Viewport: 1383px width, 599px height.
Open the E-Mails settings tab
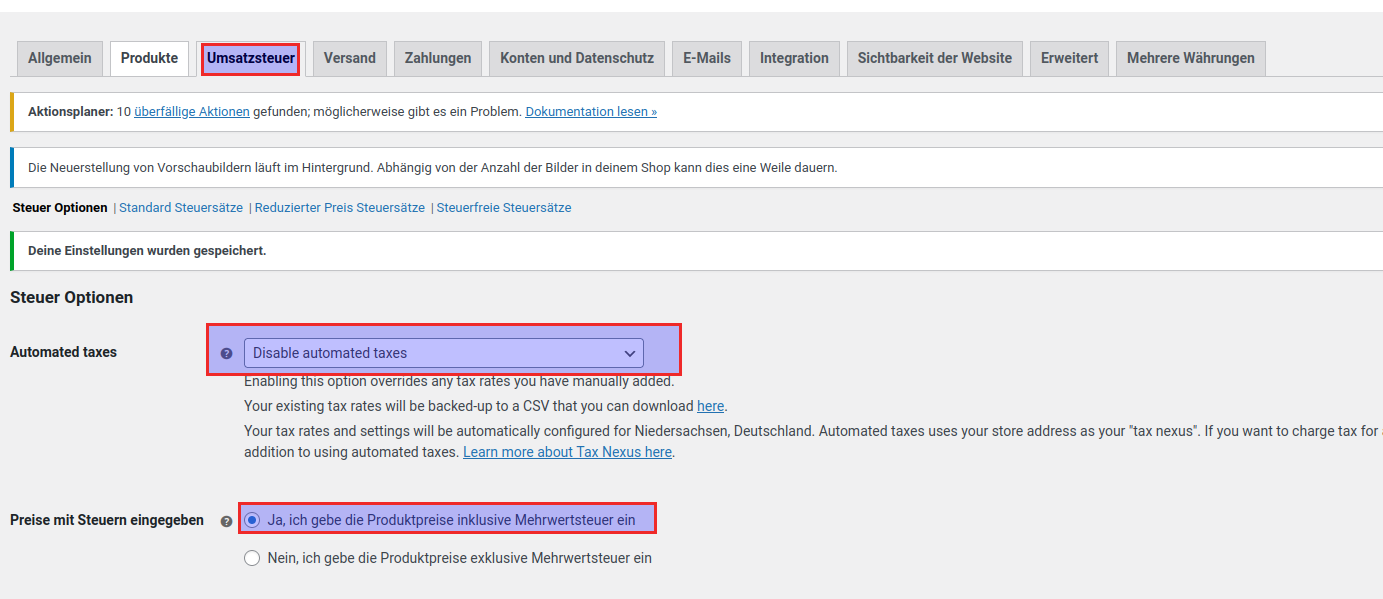(x=707, y=58)
